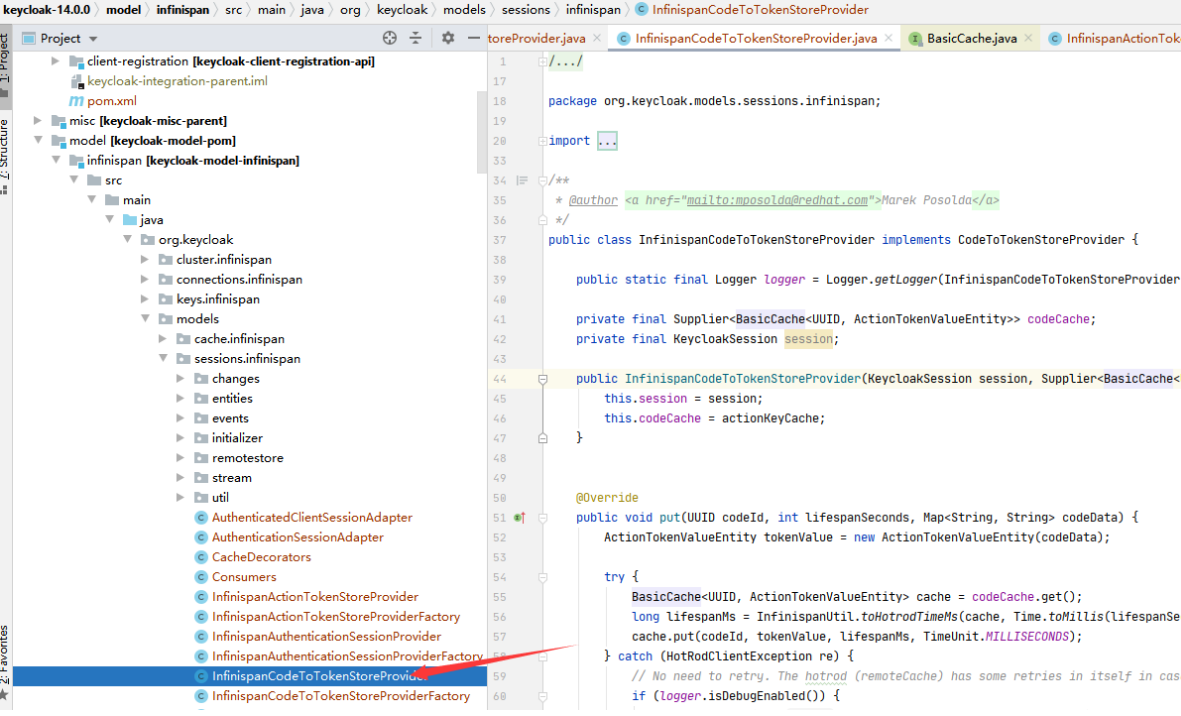The image size is (1181, 716).
Task: Expand the folded header comment on line 1
Action: tap(566, 62)
